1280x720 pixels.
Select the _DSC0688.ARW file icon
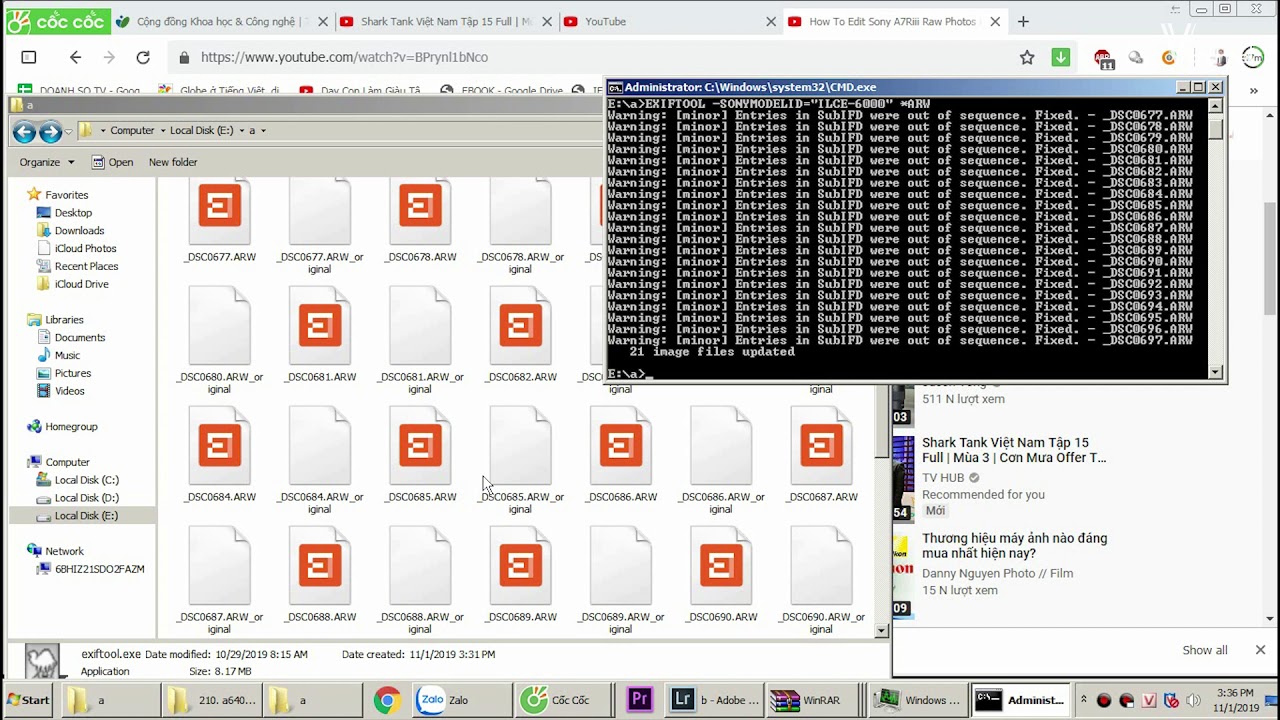pyautogui.click(x=320, y=567)
